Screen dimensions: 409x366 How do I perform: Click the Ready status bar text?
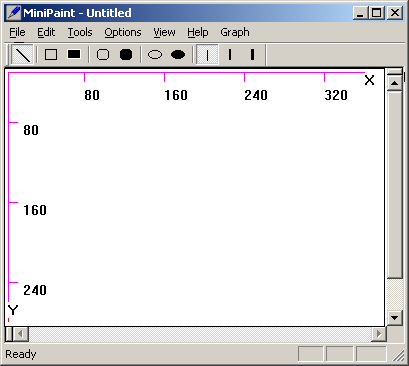point(21,354)
